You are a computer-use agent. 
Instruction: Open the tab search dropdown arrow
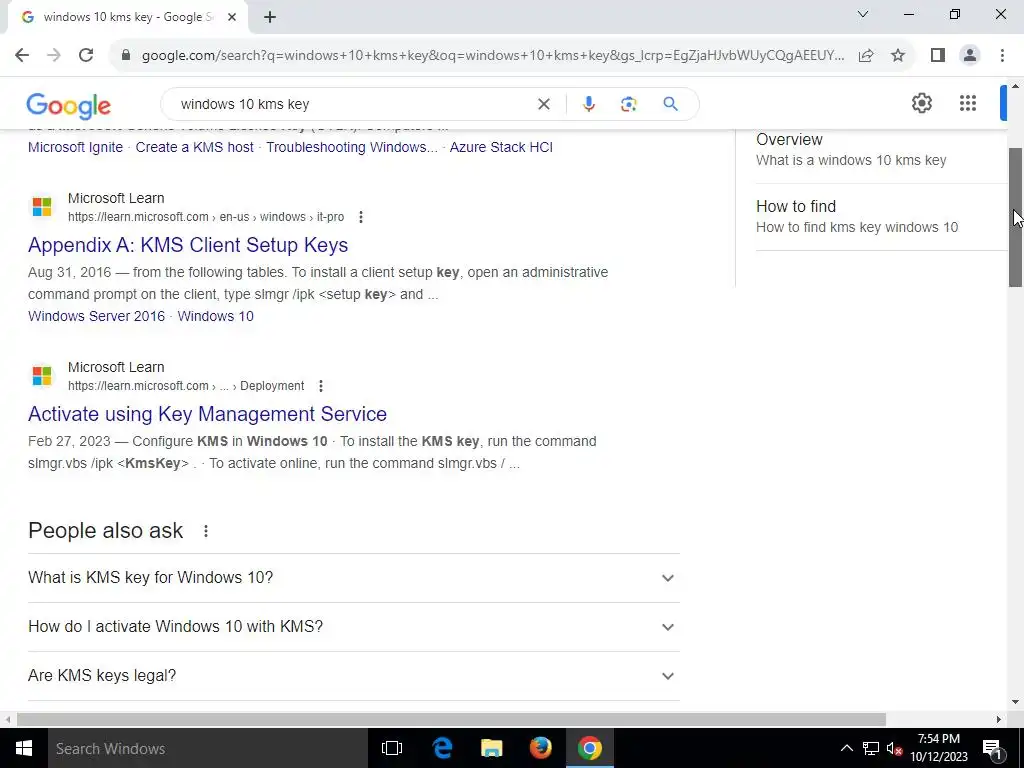point(863,14)
